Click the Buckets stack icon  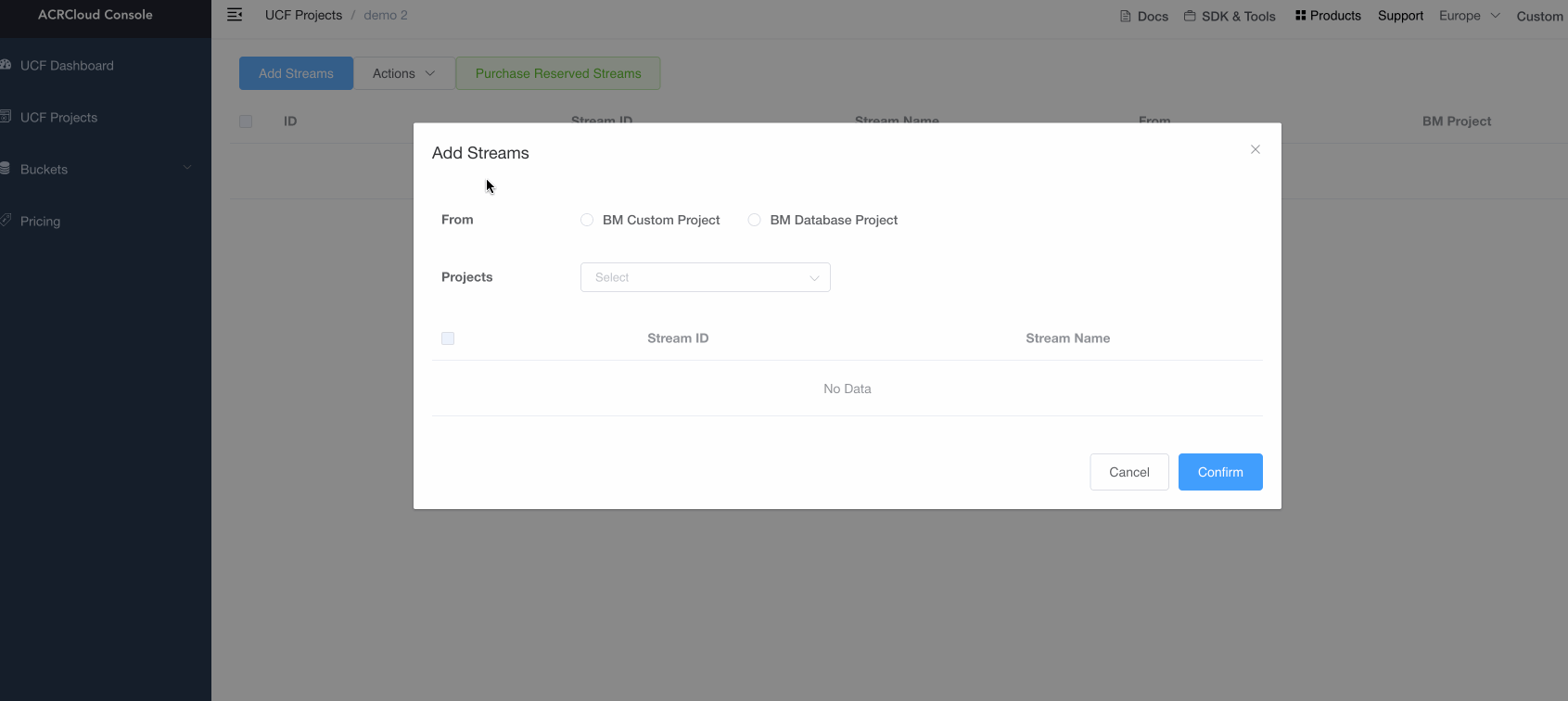5,169
